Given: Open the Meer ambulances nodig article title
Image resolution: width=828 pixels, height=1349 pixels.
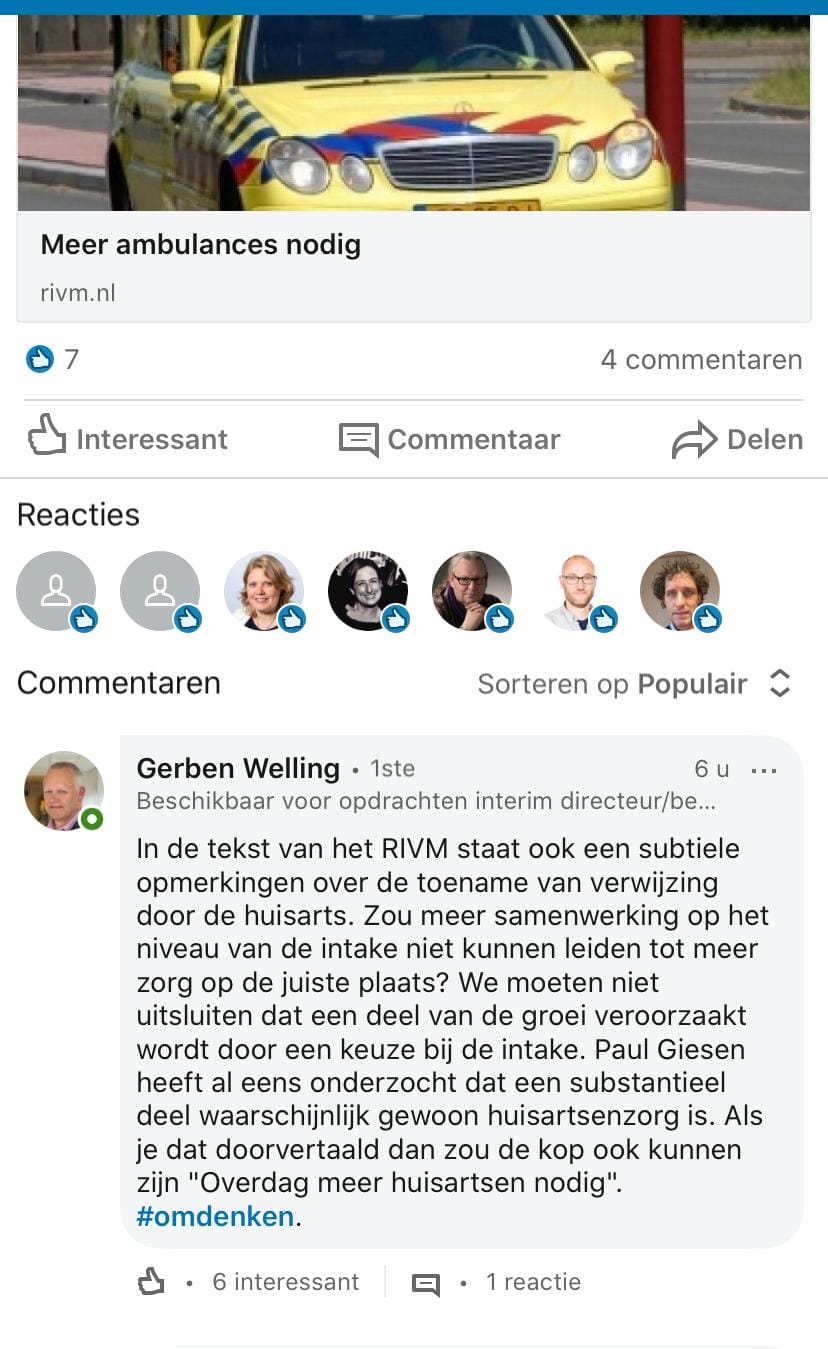Looking at the screenshot, I should tap(201, 244).
